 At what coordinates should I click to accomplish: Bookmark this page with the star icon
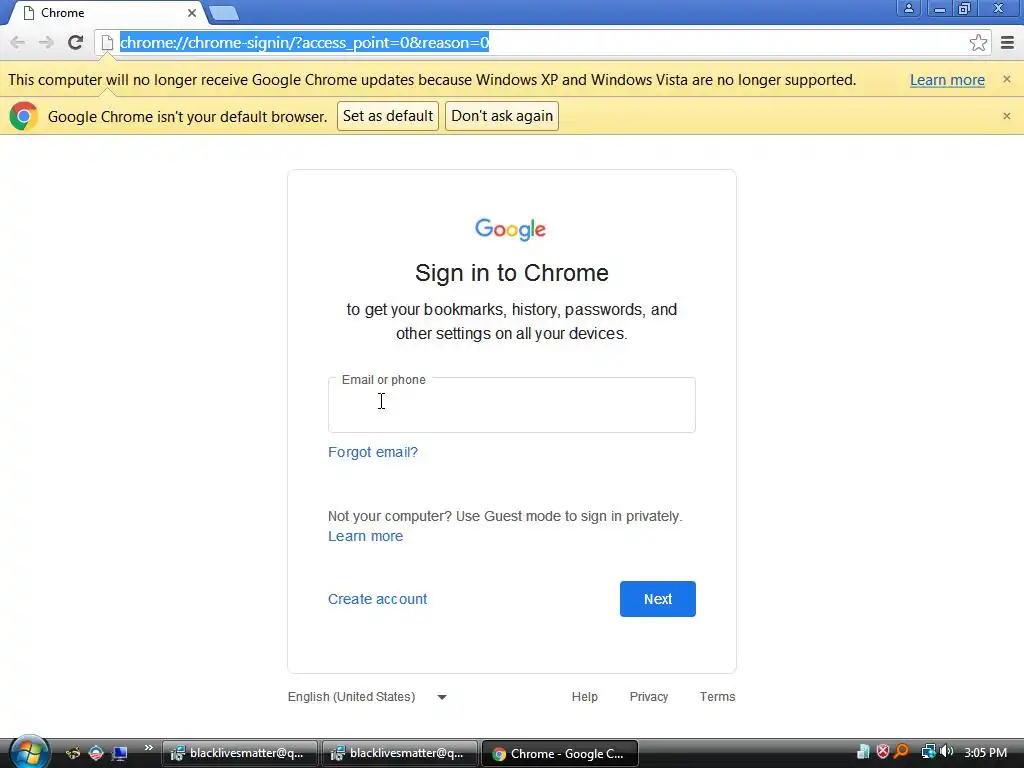tap(978, 43)
